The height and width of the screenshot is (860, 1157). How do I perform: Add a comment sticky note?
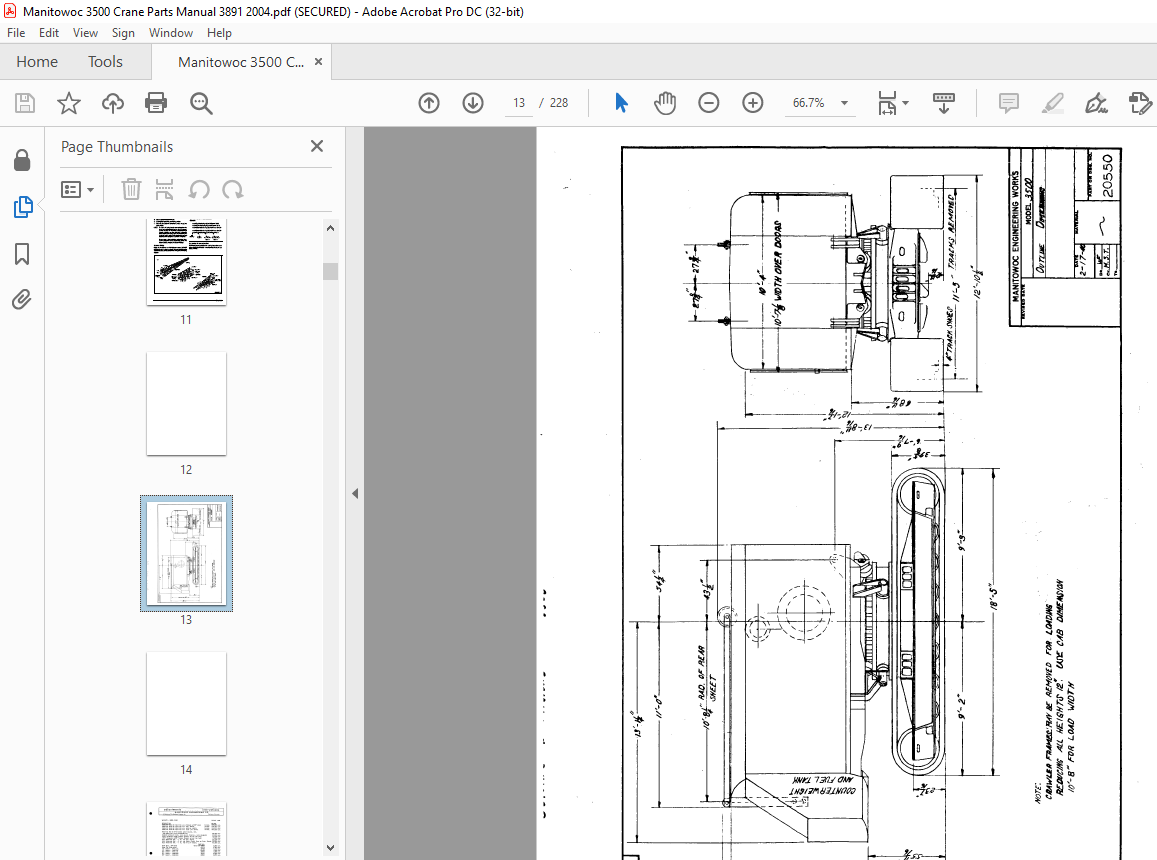[x=1009, y=103]
